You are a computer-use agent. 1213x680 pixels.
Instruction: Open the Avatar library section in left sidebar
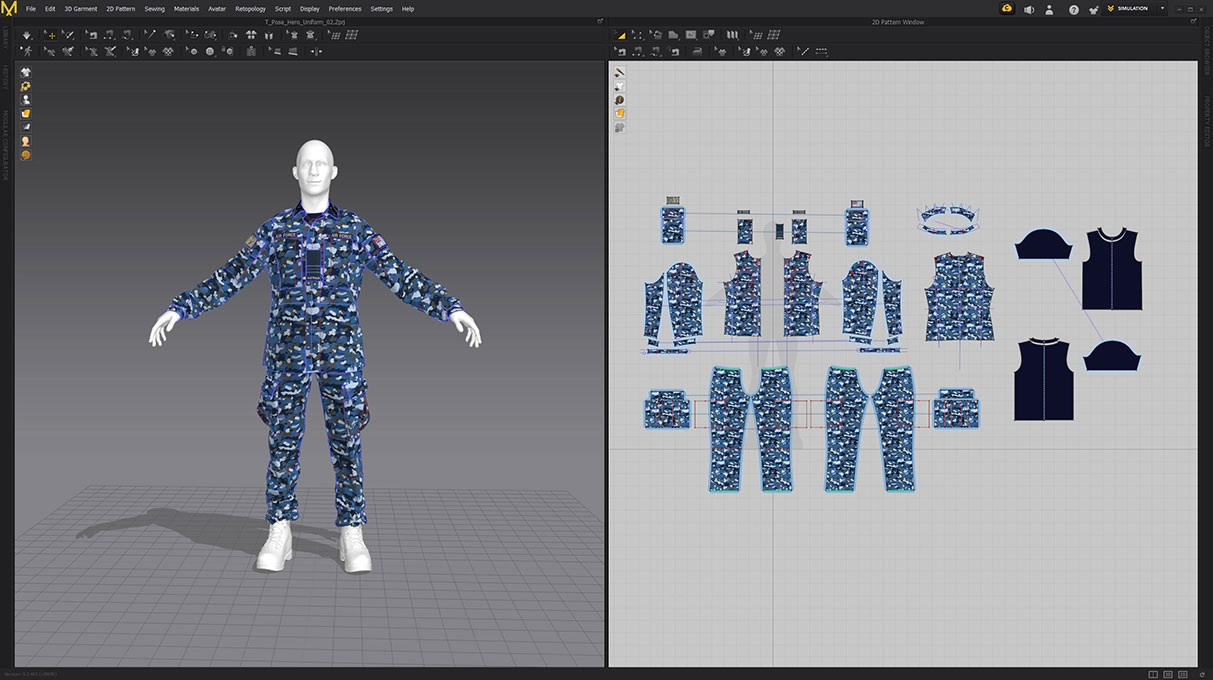(26, 99)
